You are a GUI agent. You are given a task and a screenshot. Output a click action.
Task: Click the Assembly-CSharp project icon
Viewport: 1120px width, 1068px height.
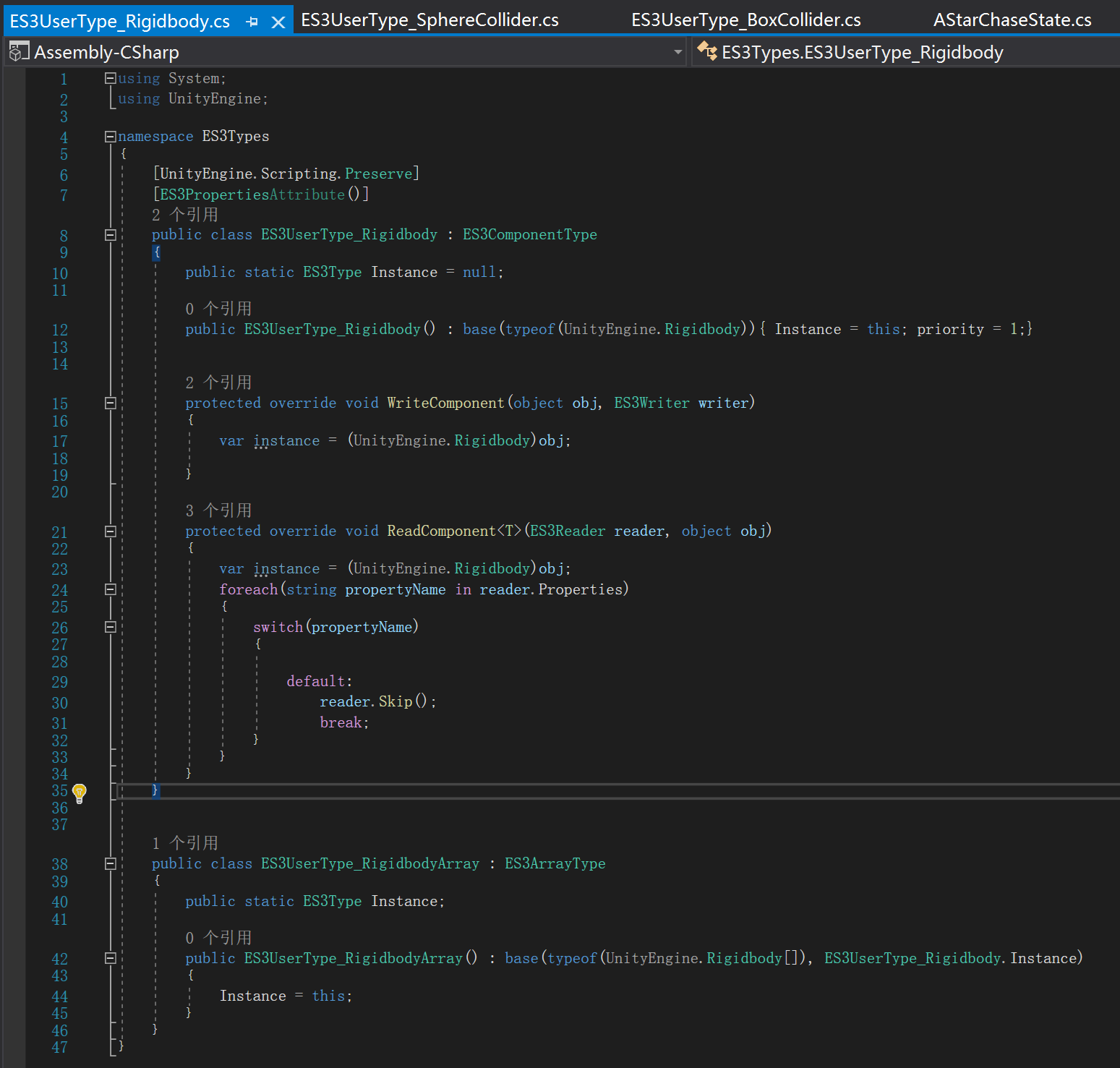(x=19, y=51)
